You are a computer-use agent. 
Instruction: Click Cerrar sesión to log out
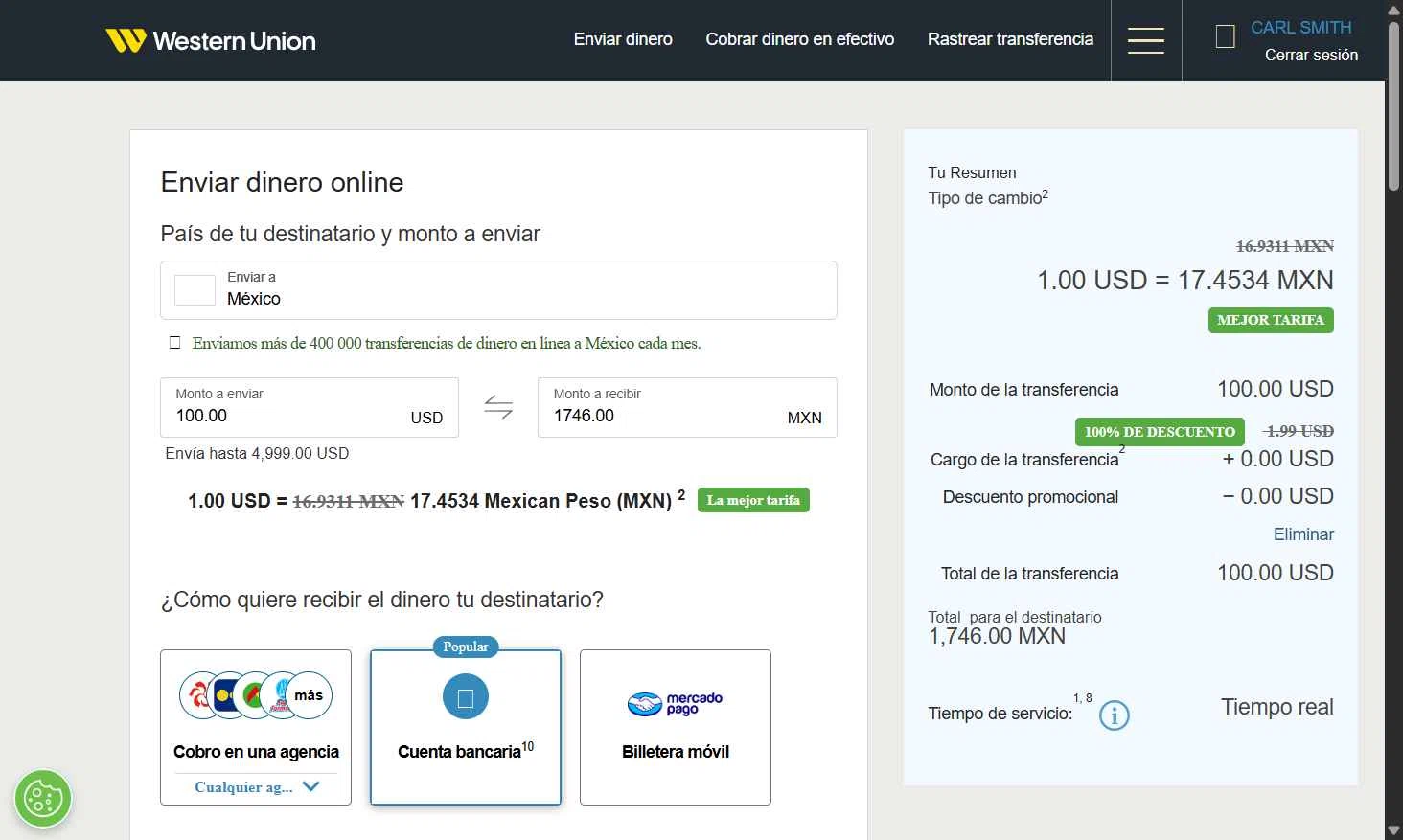(x=1311, y=56)
